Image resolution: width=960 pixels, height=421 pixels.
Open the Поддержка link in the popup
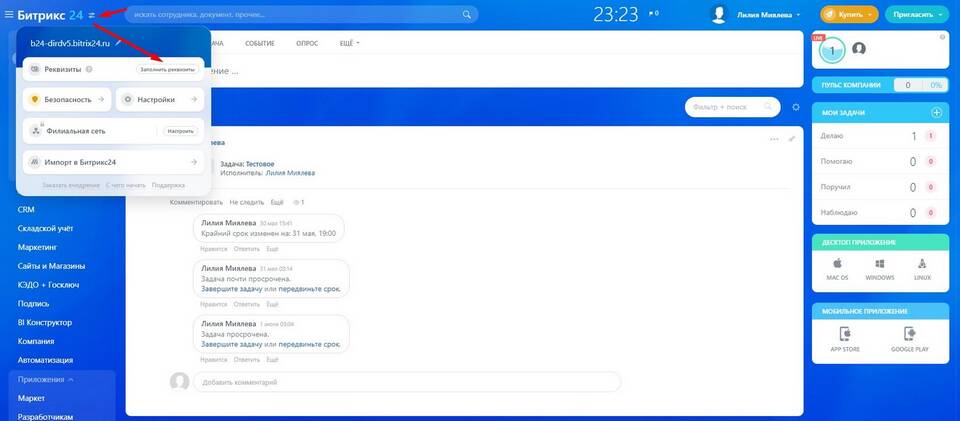(168, 185)
